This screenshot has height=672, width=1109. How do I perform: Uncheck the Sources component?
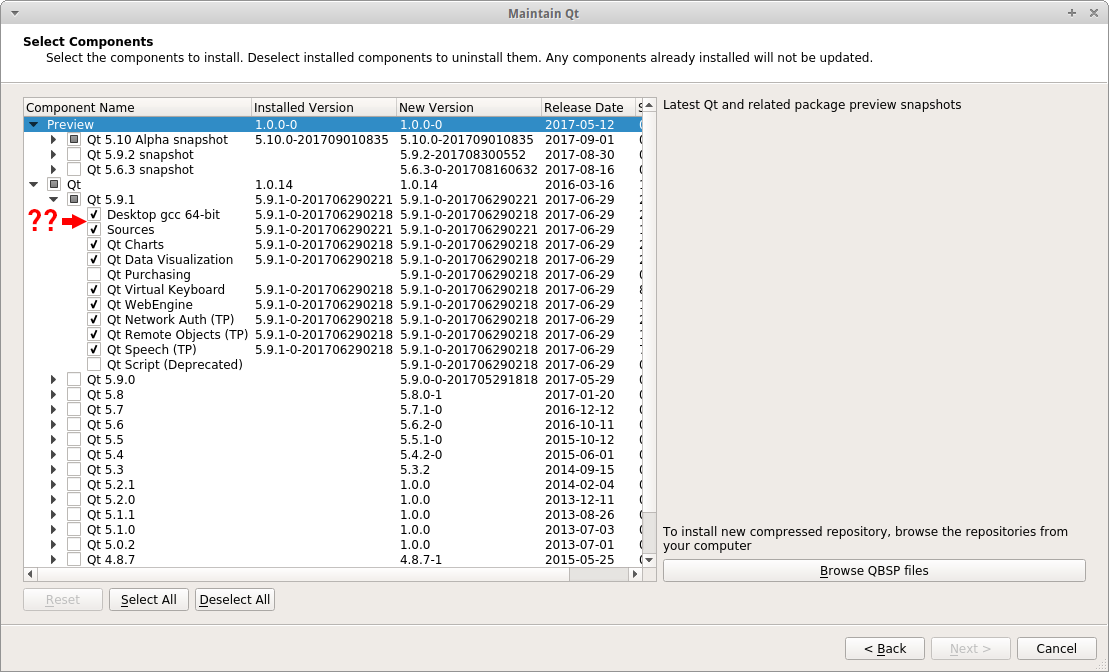coord(94,229)
